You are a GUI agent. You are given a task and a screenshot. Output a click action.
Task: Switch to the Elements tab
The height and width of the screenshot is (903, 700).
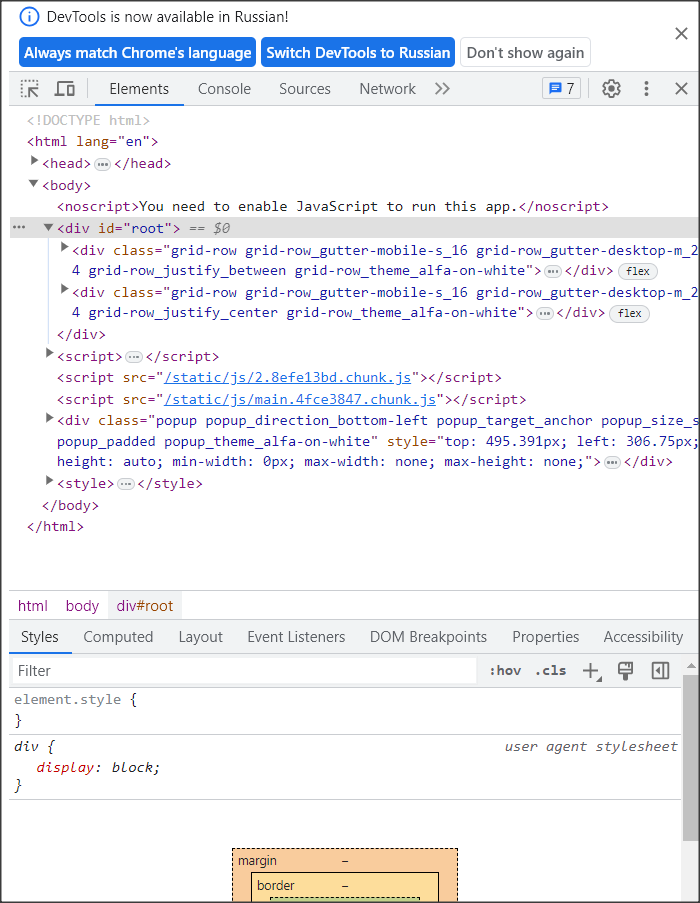pyautogui.click(x=139, y=89)
